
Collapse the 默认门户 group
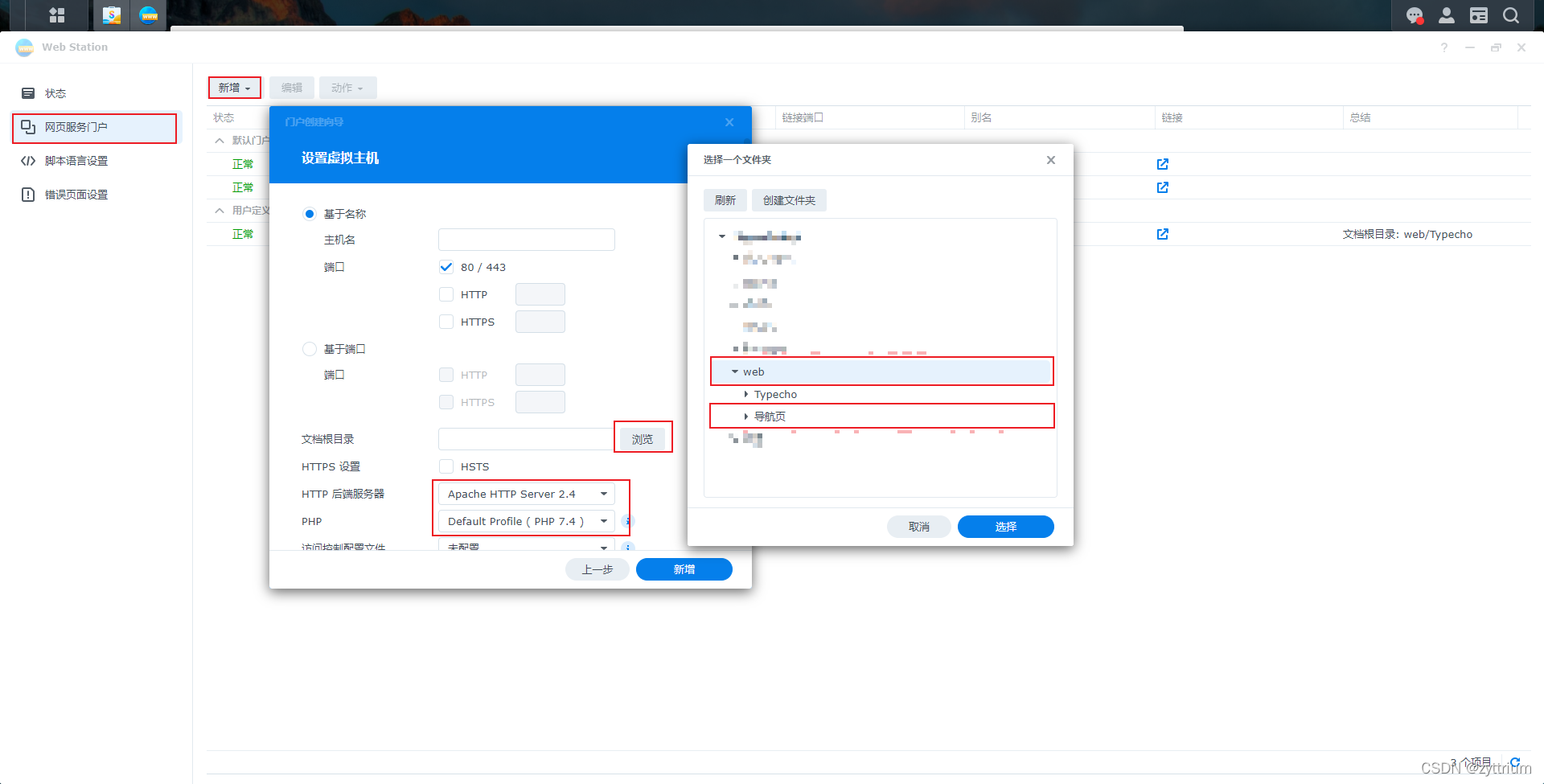point(220,141)
